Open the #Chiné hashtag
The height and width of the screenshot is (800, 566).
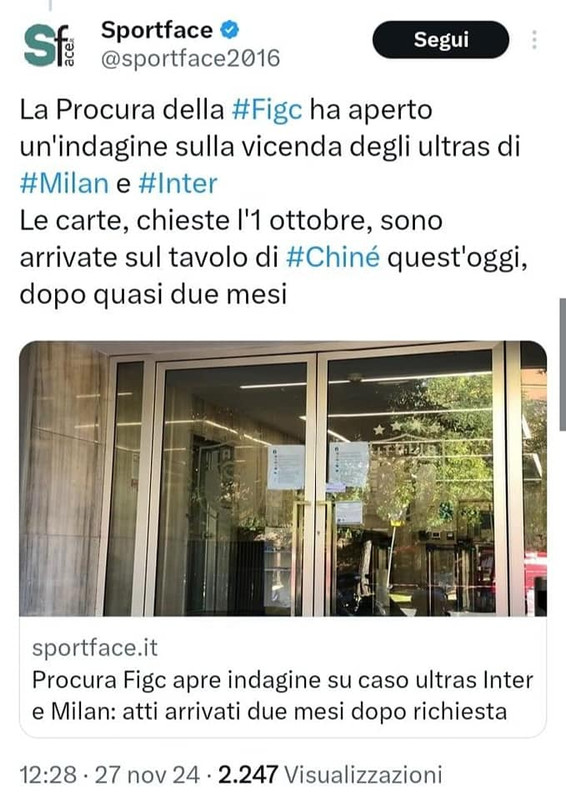[333, 257]
